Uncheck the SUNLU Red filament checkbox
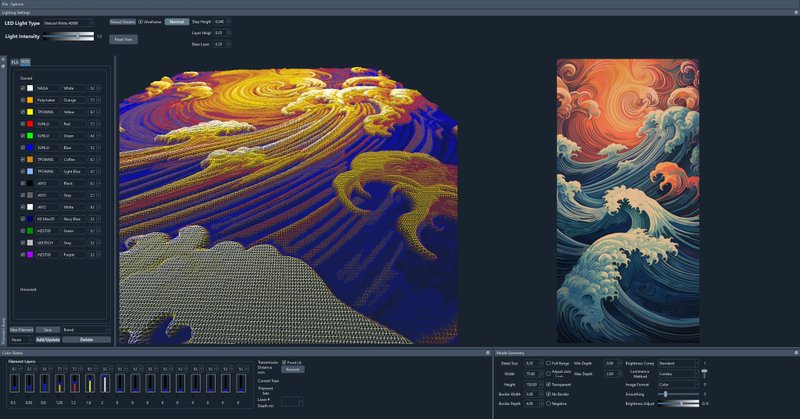800x419 pixels. pos(22,124)
